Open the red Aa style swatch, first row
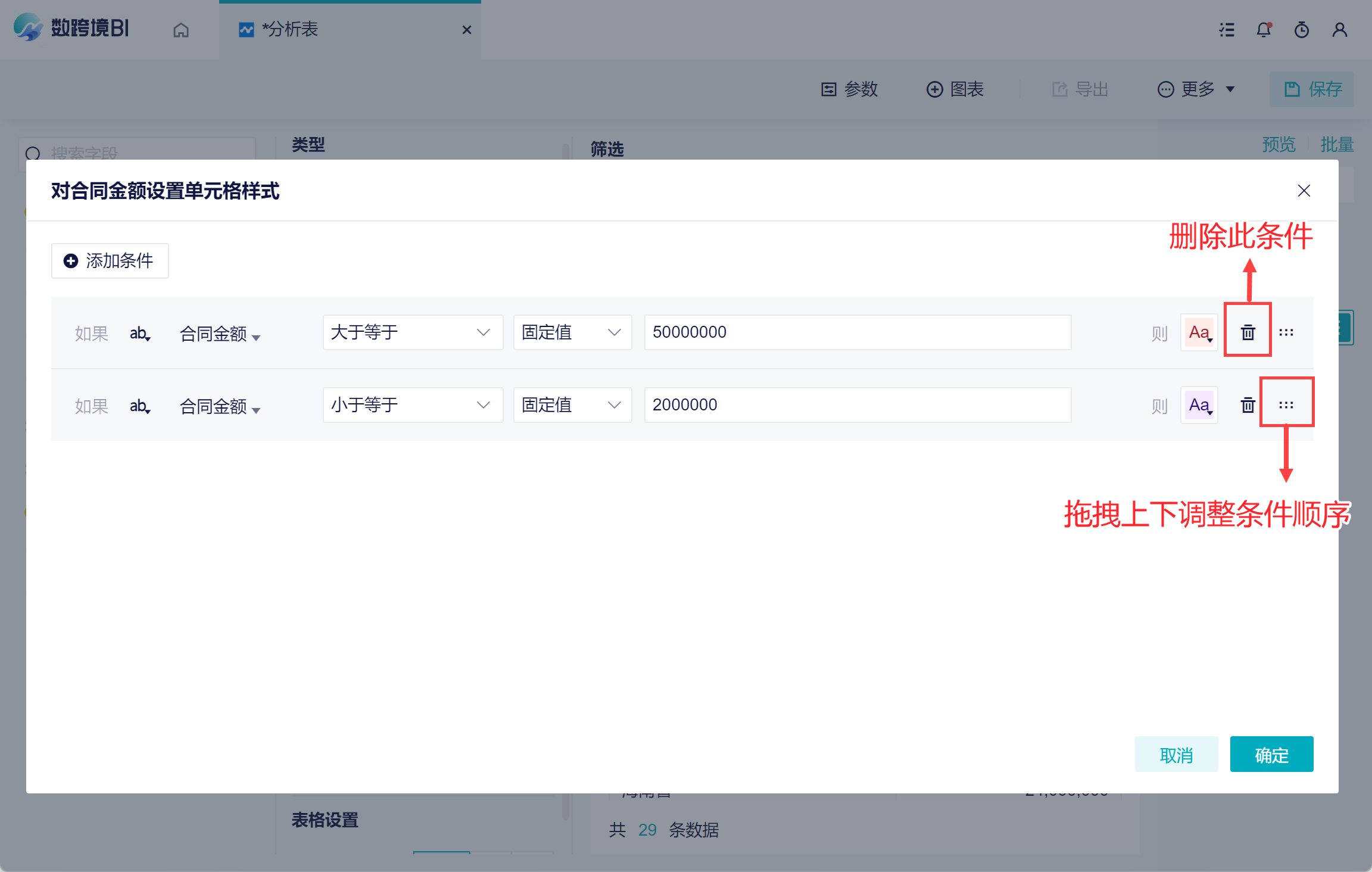 click(x=1199, y=332)
